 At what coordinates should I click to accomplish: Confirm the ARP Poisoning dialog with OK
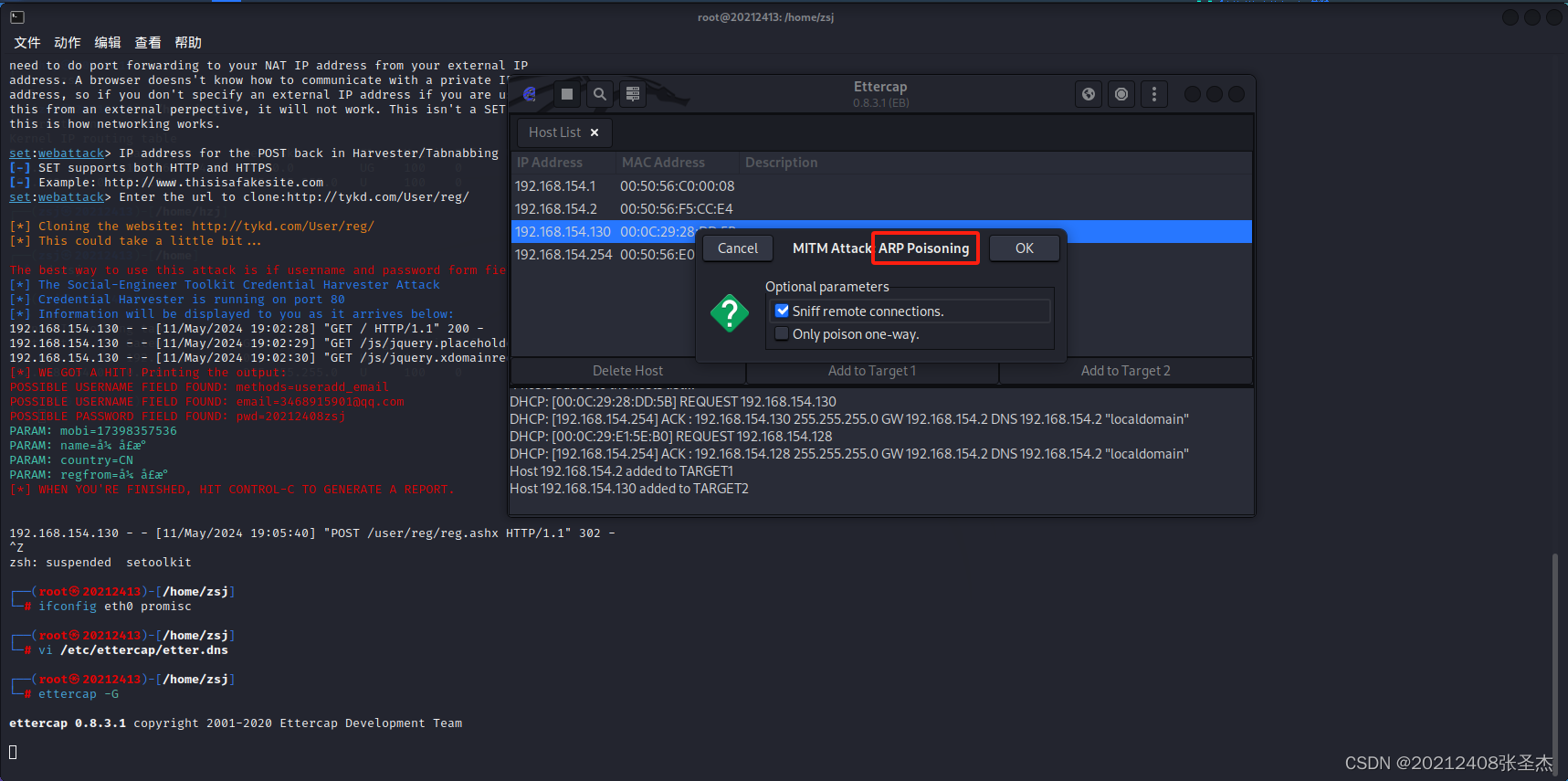[x=1025, y=248]
